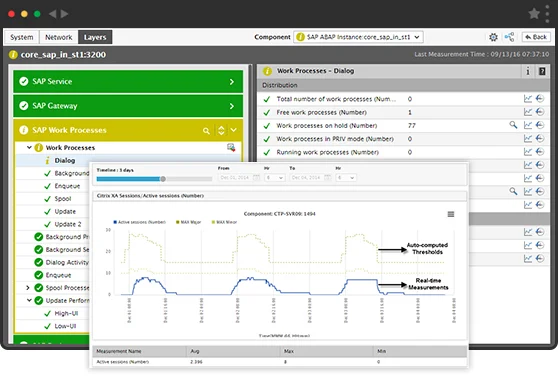558x382 pixels.
Task: Open the chart hamburger menu
Action: click(x=451, y=214)
